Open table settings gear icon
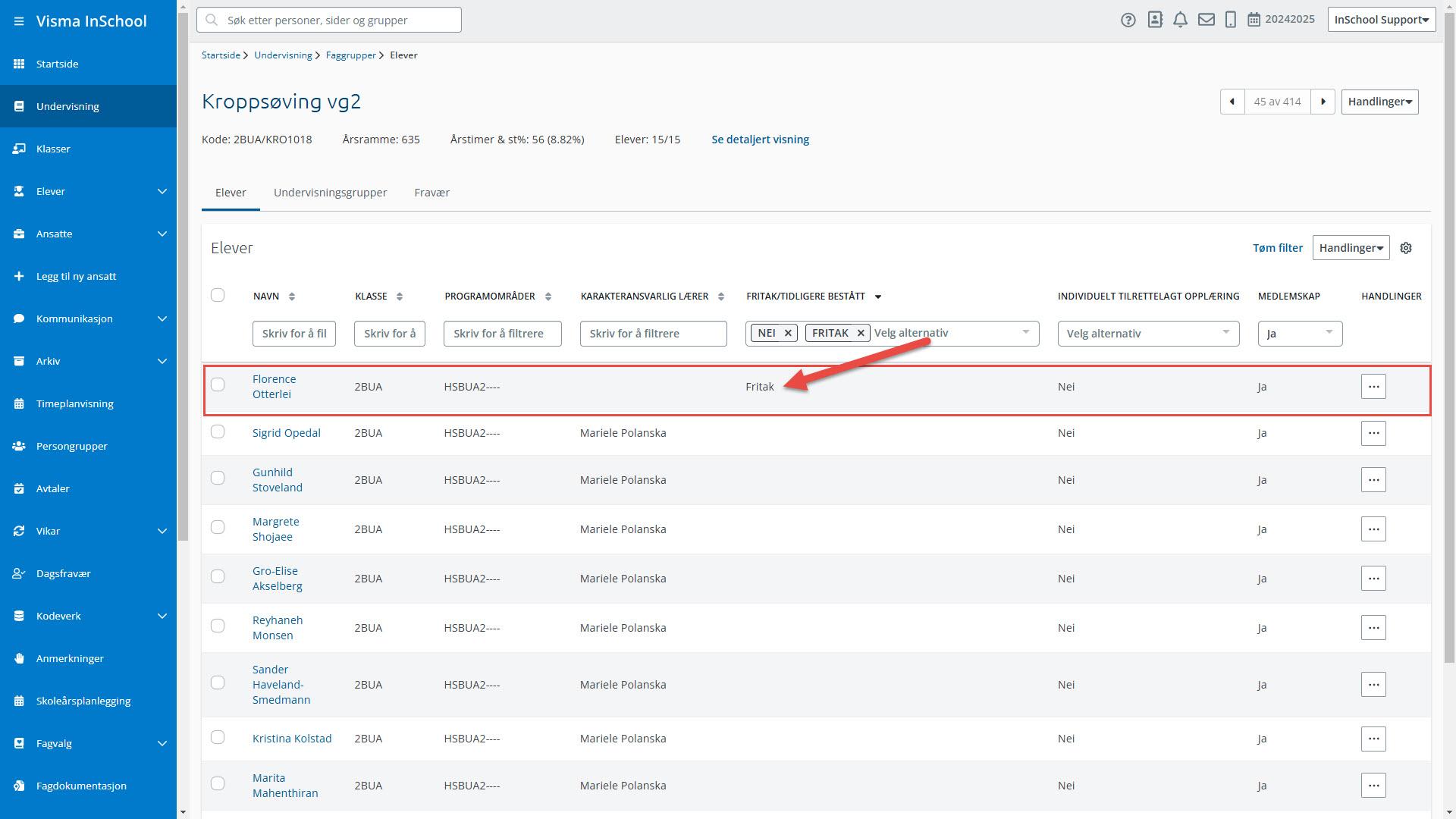 (1406, 248)
